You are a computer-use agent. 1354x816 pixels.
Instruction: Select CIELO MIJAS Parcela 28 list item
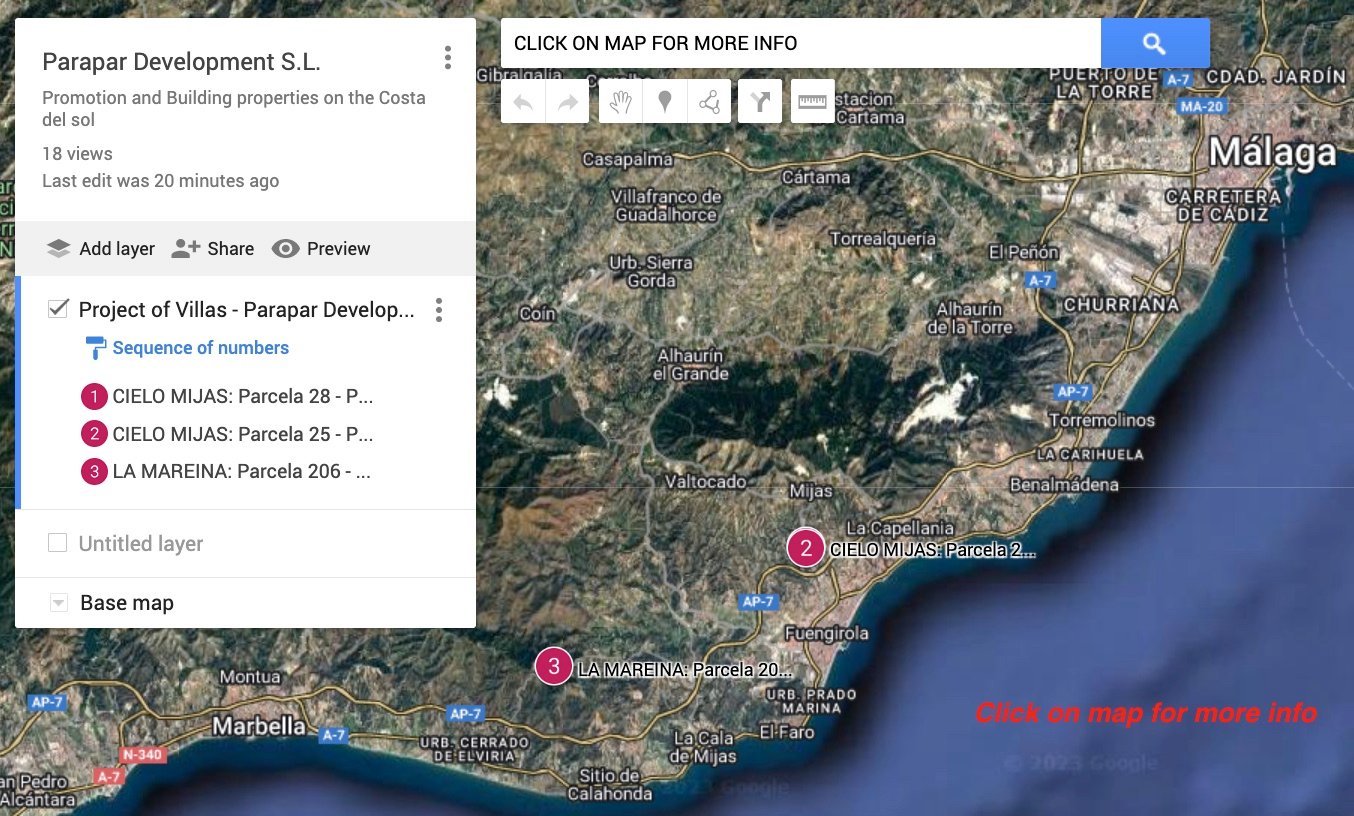242,397
